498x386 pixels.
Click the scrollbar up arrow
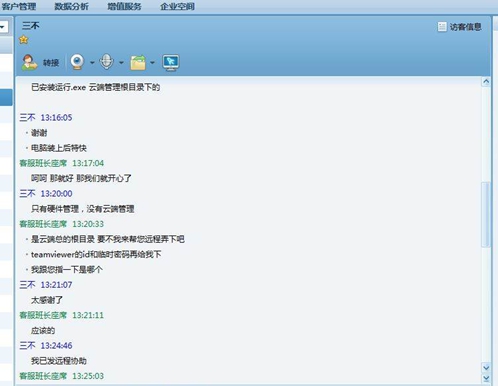(x=486, y=82)
